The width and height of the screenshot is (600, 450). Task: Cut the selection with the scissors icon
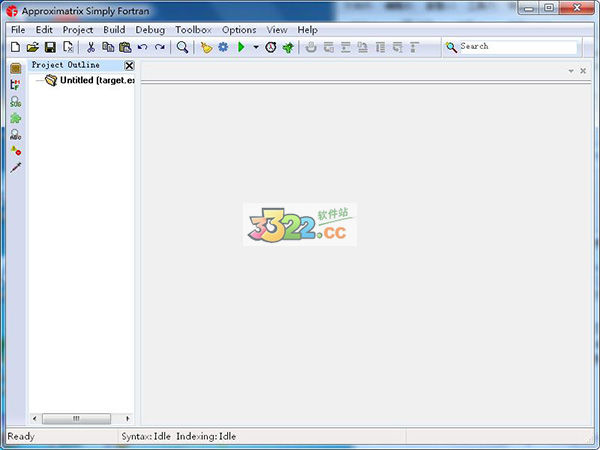[x=91, y=47]
